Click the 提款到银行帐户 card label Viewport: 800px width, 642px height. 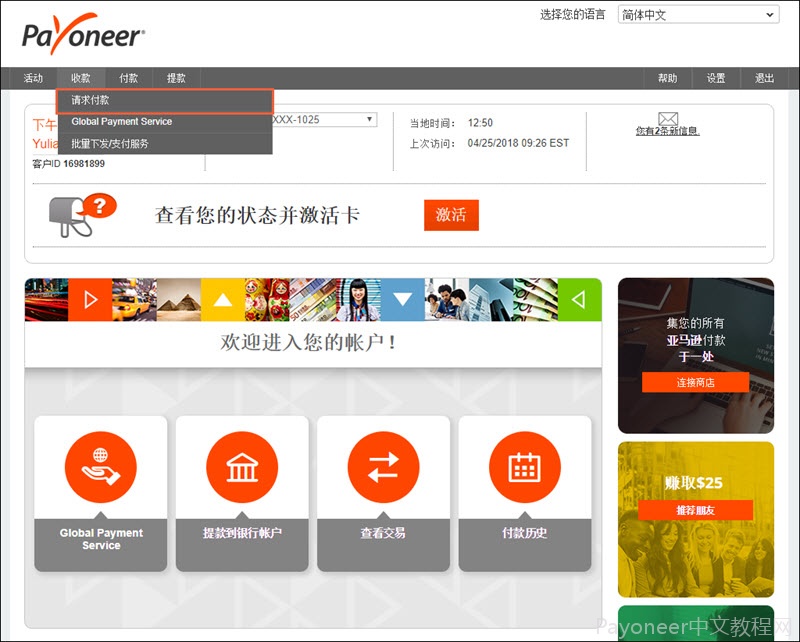point(242,533)
